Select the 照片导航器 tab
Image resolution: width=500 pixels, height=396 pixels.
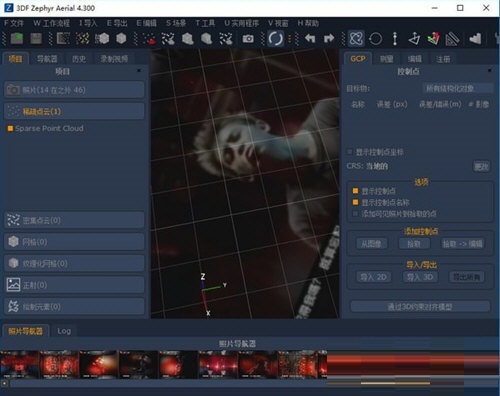pyautogui.click(x=26, y=331)
